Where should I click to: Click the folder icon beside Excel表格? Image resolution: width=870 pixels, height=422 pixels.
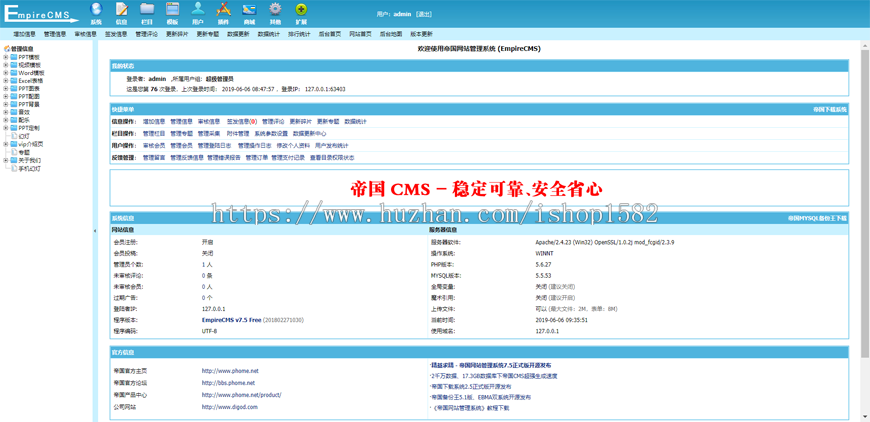14,80
